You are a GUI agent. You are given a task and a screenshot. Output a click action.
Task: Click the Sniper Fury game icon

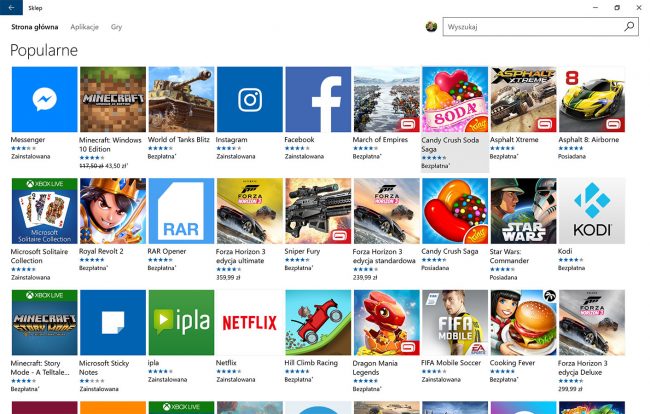(x=318, y=211)
